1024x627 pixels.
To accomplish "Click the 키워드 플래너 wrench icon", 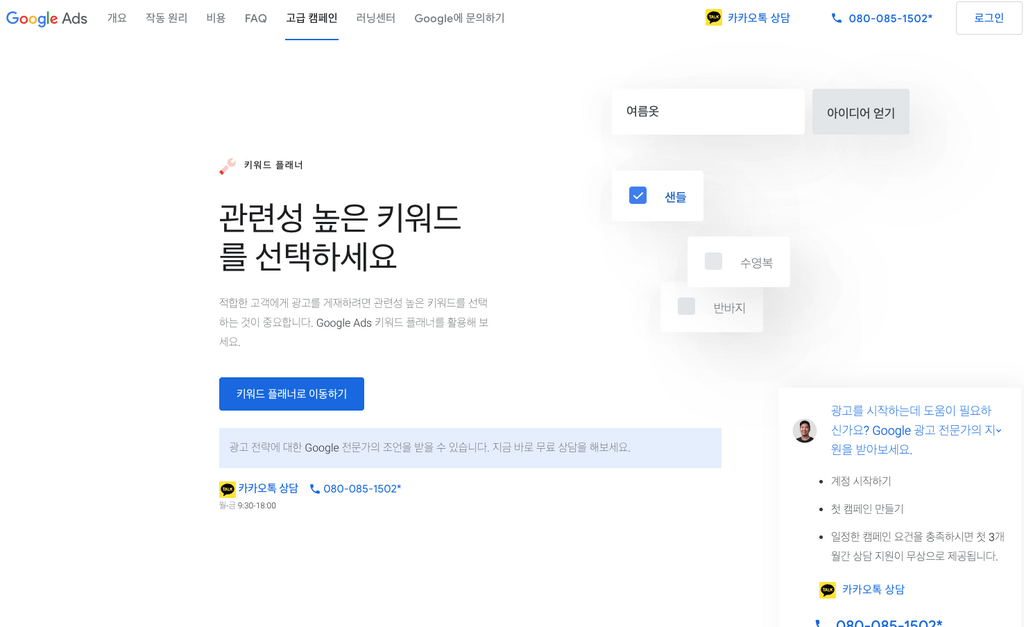I will pos(227,166).
